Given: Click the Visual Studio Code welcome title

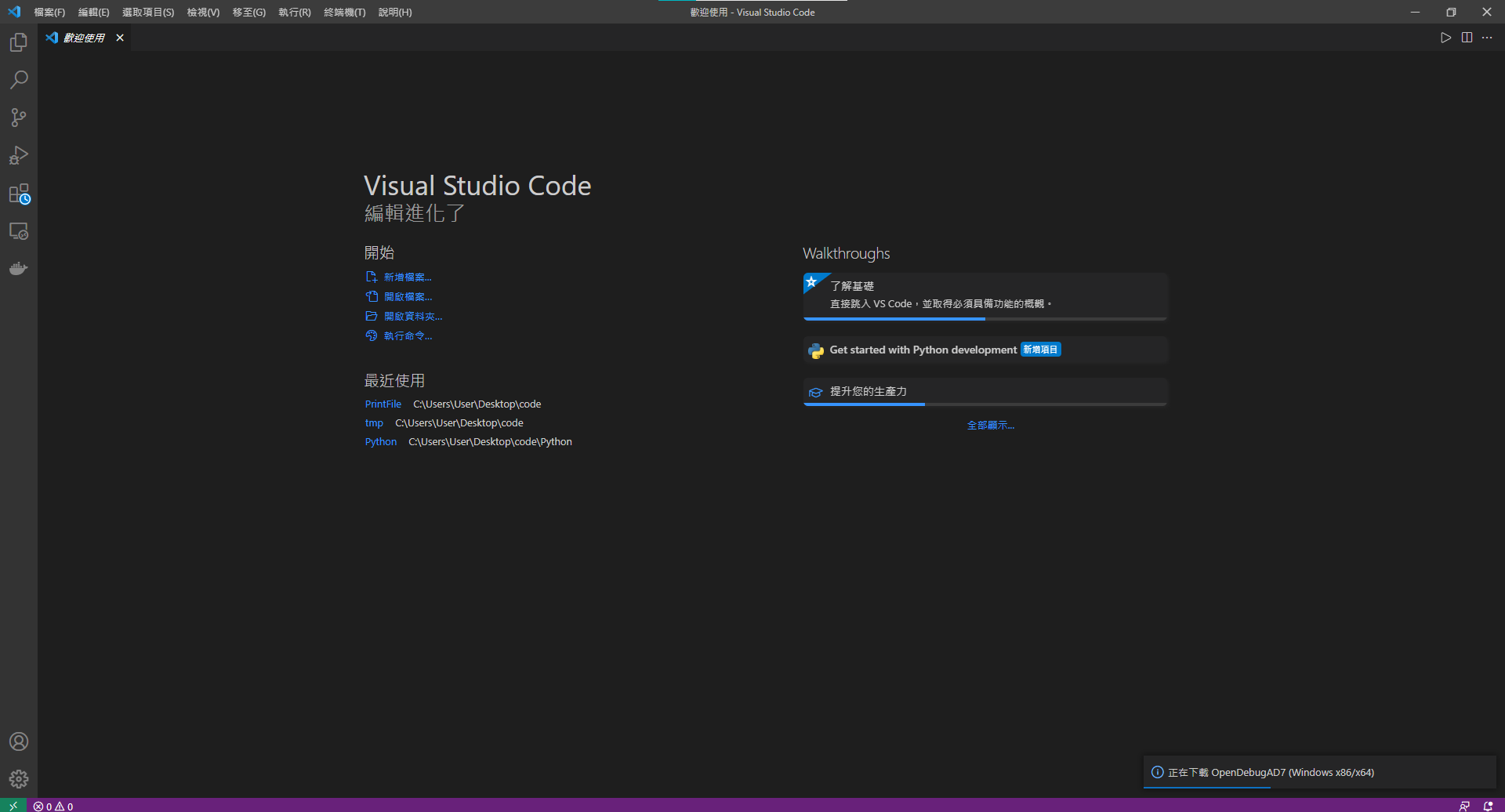Looking at the screenshot, I should pyautogui.click(x=477, y=186).
